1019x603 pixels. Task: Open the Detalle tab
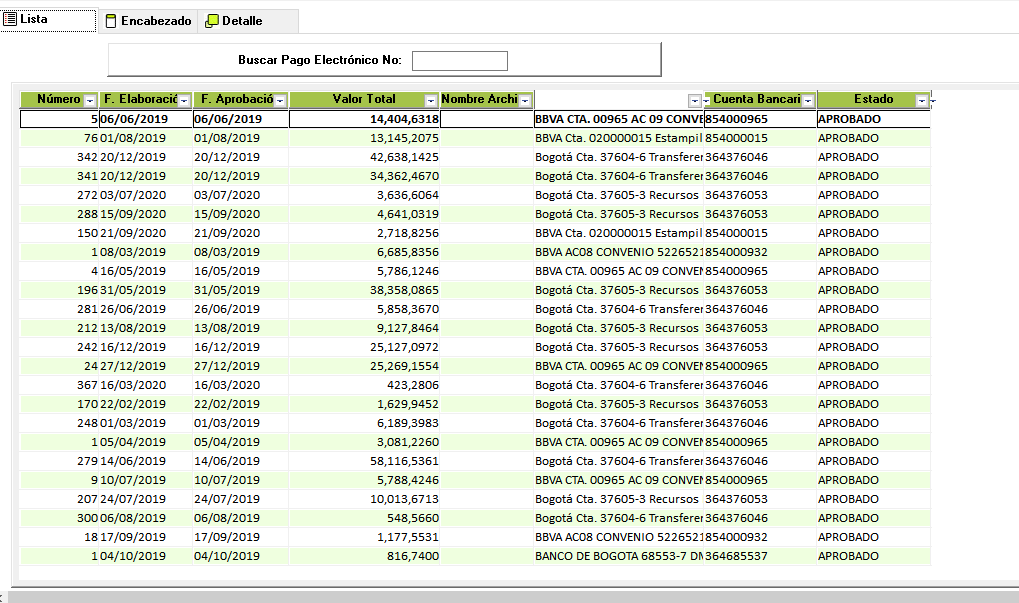click(234, 21)
